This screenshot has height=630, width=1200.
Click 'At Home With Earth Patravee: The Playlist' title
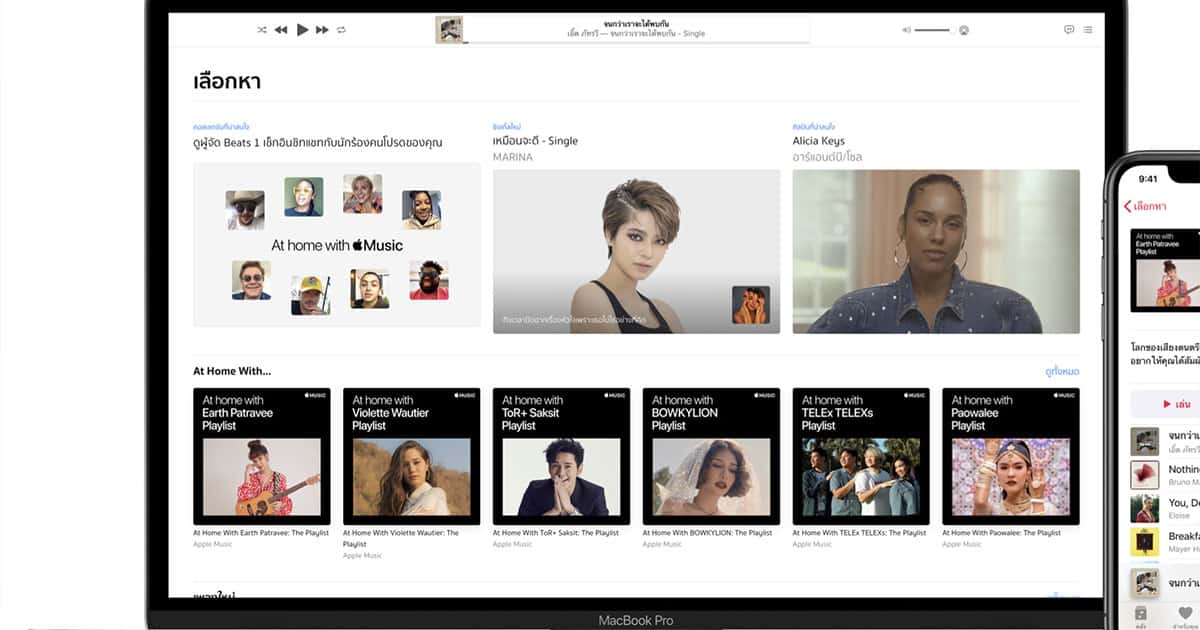(261, 533)
